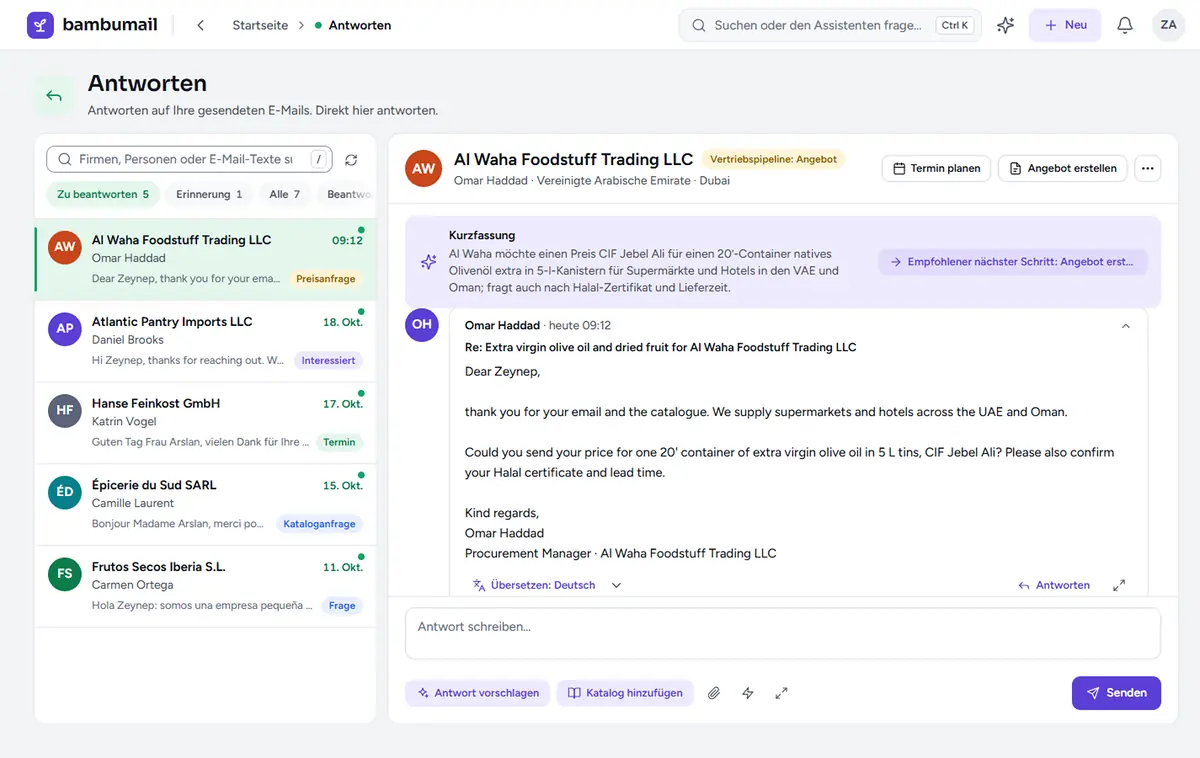Refresh the replies list
Viewport: 1200px width, 758px height.
tap(351, 160)
